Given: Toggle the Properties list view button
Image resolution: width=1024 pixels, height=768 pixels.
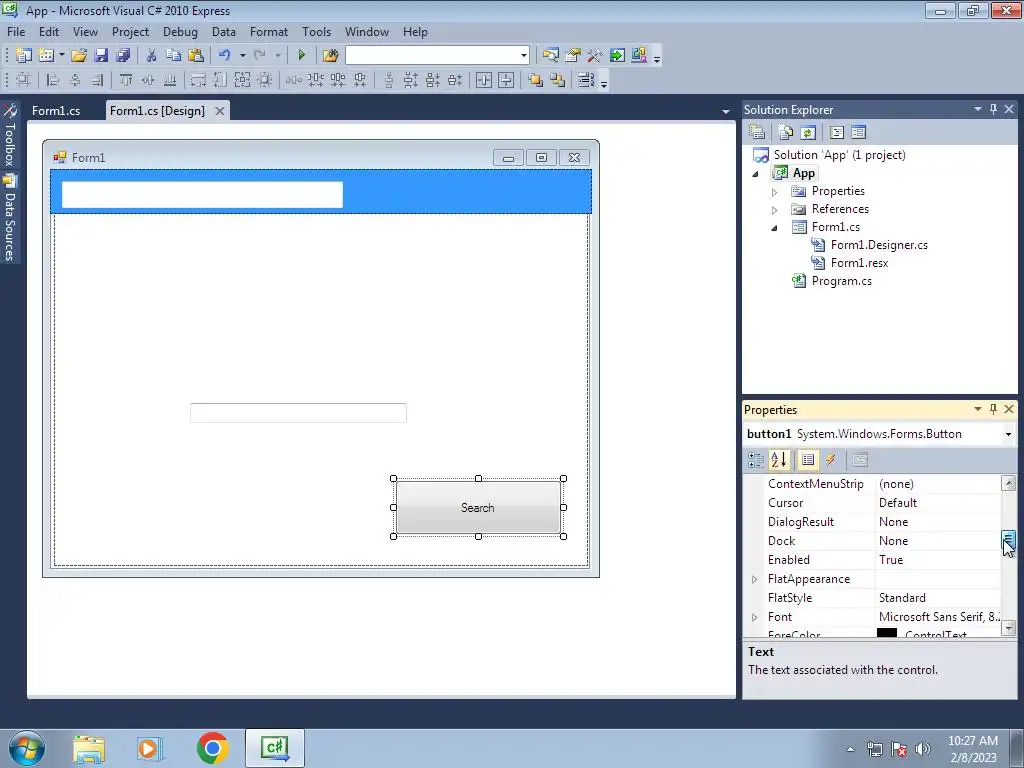Looking at the screenshot, I should click(x=808, y=460).
